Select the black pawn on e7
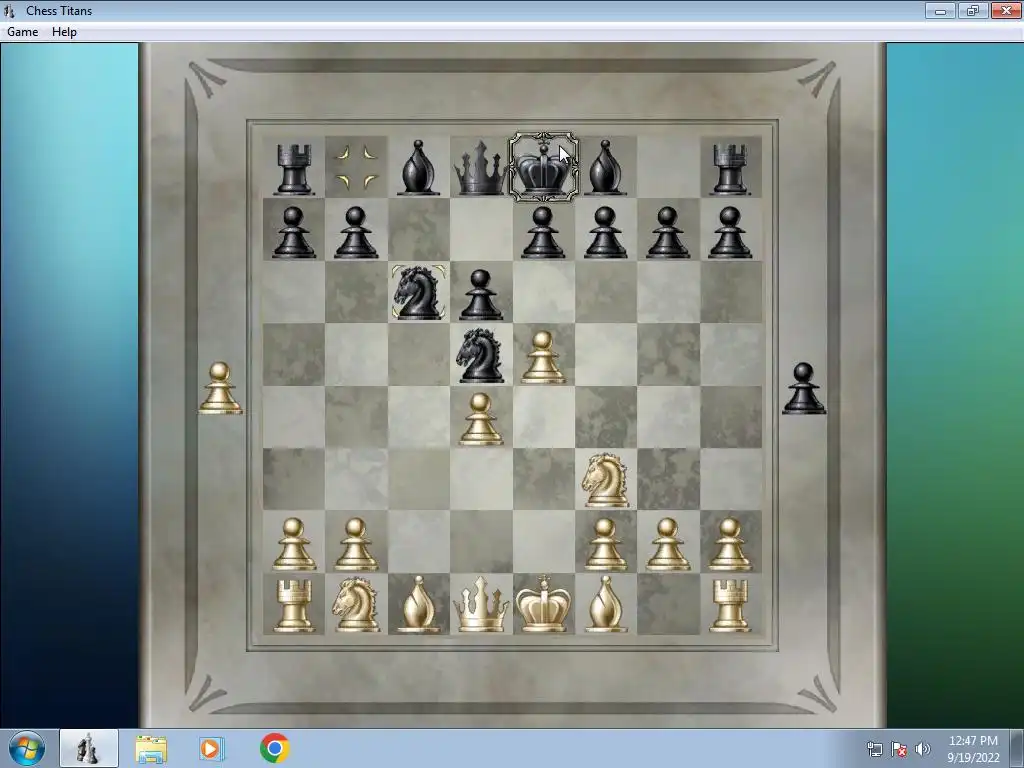The height and width of the screenshot is (768, 1024). tap(543, 232)
